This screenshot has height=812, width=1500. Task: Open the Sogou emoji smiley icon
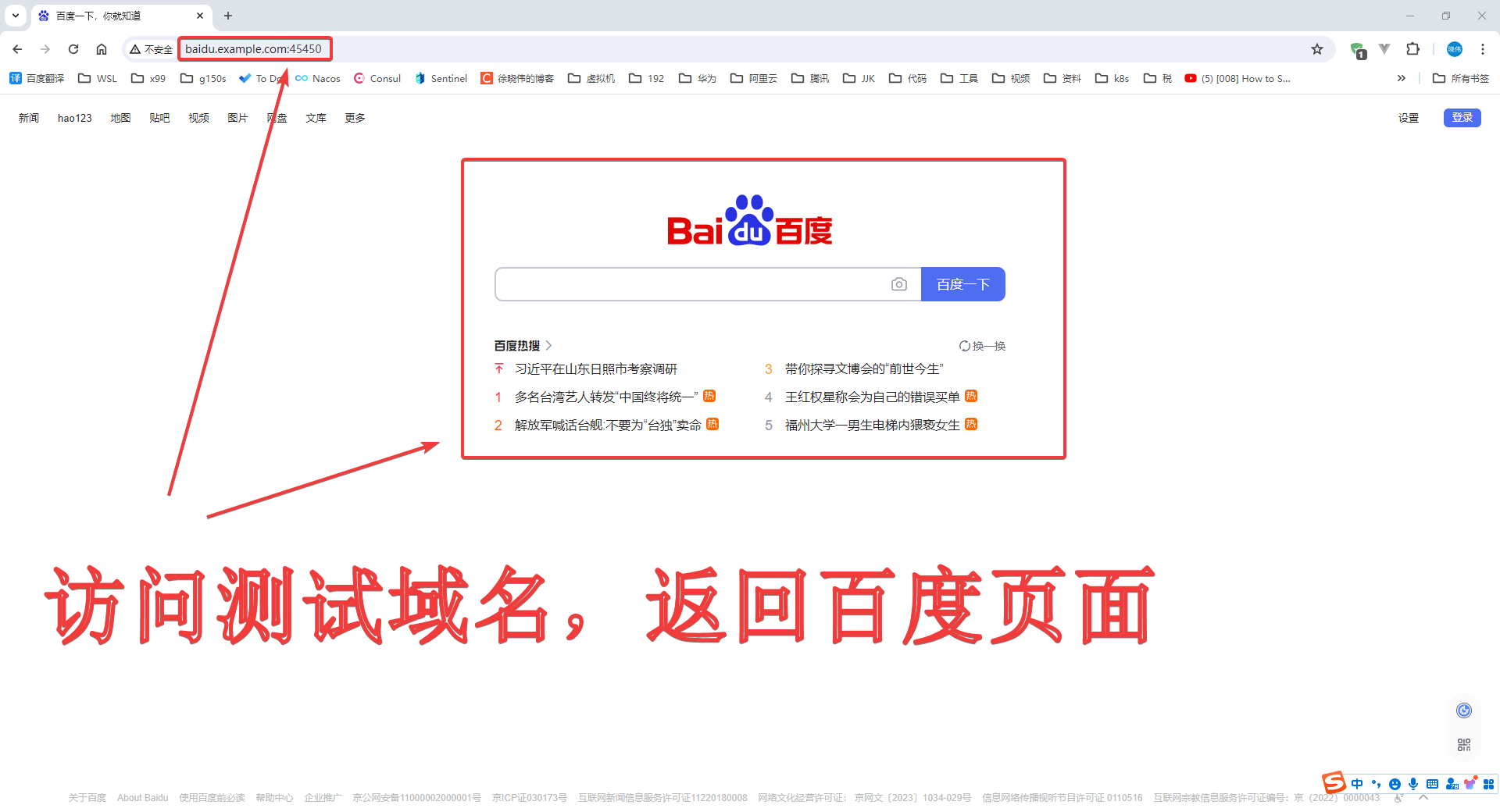pos(1395,784)
